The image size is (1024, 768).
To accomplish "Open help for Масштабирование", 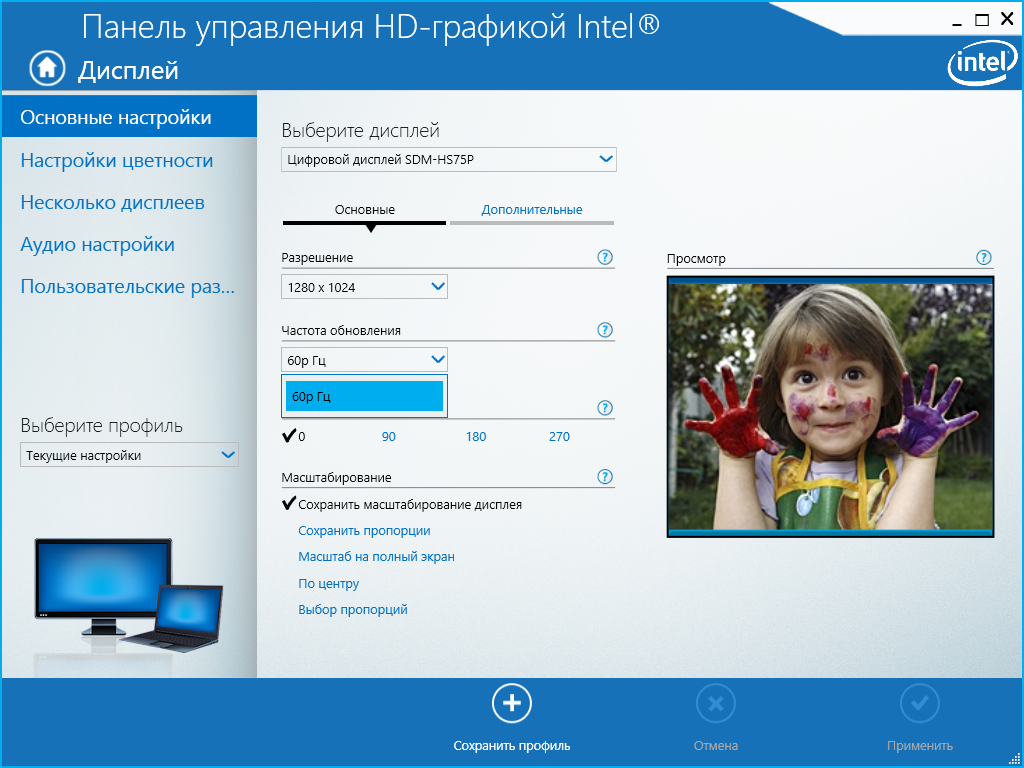I will click(x=605, y=477).
